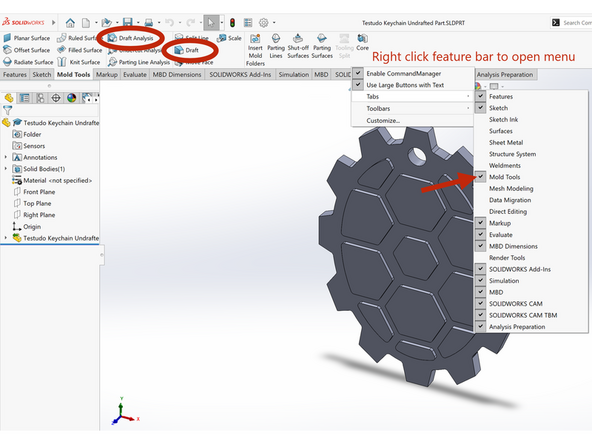Viewport: 592px width, 444px height.
Task: Expand the Solid Bodies(1) node
Action: [6, 169]
